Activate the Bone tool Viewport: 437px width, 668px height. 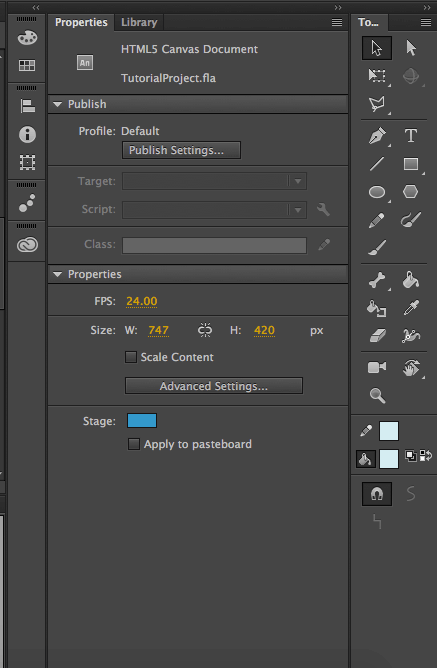pos(377,281)
